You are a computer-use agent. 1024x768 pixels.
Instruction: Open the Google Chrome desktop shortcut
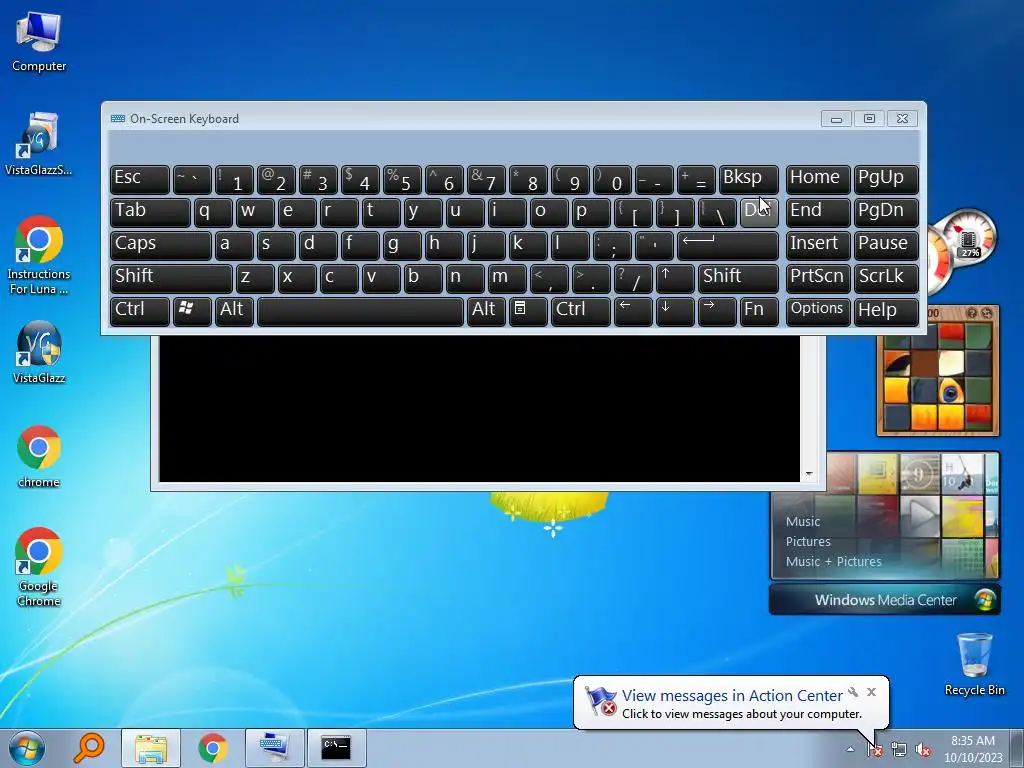coord(39,567)
